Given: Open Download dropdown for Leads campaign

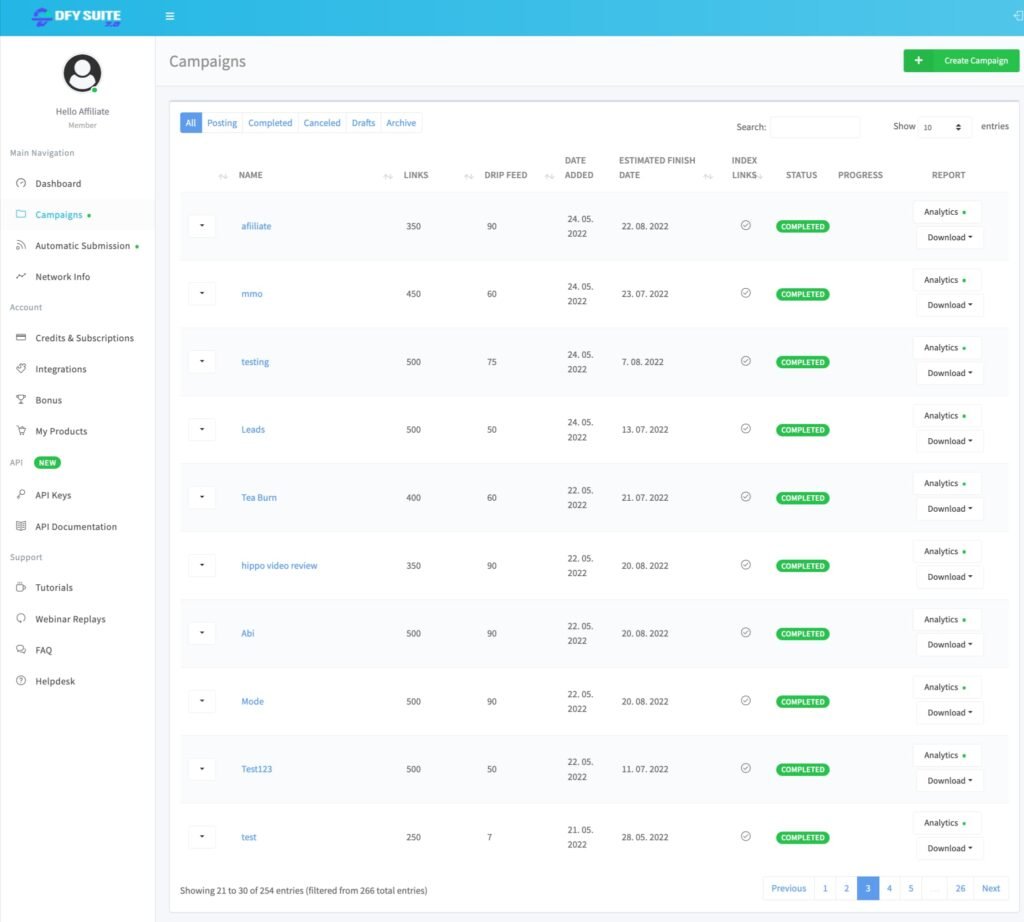Looking at the screenshot, I should [949, 441].
